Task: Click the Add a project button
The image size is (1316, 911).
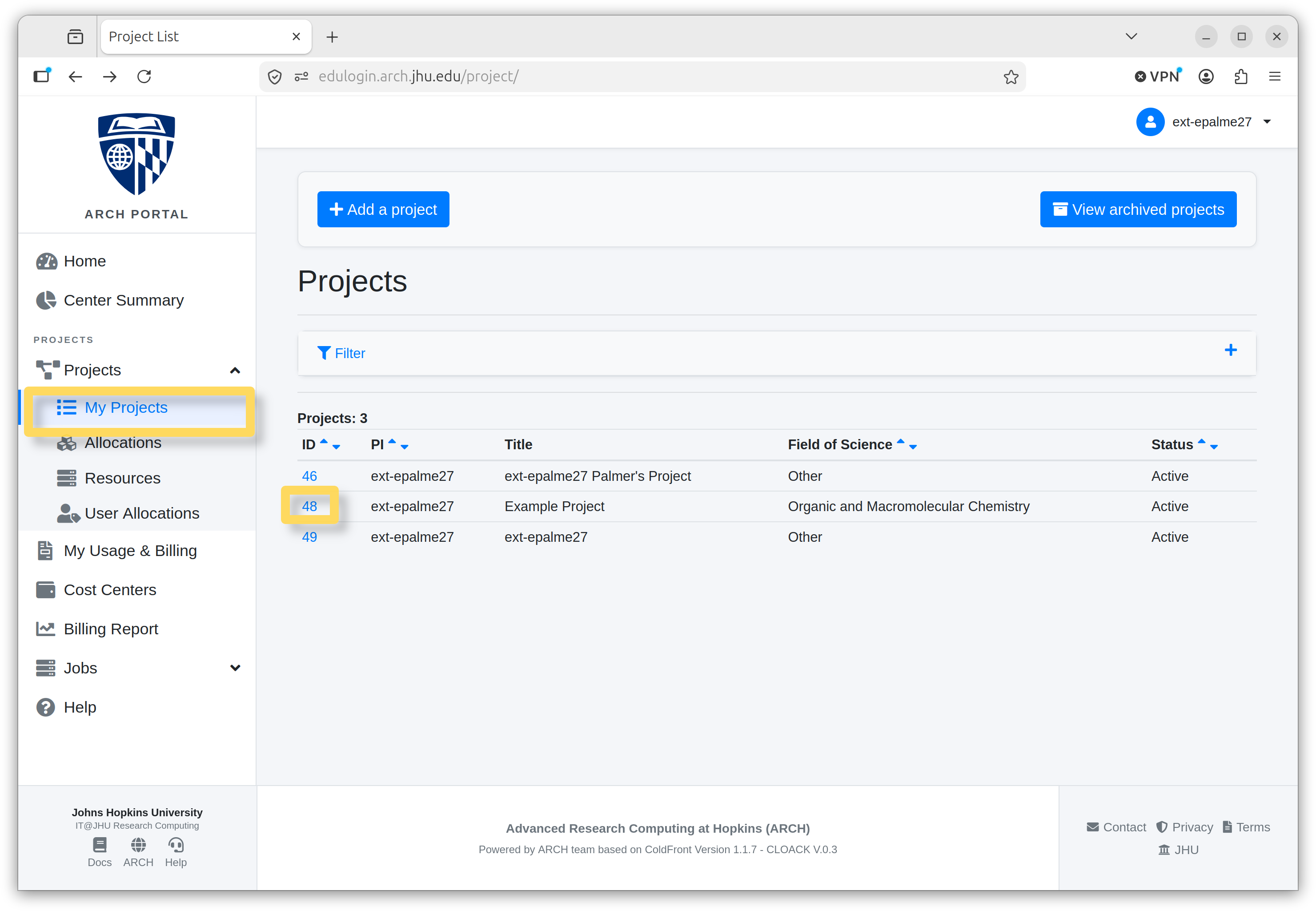Action: (383, 210)
